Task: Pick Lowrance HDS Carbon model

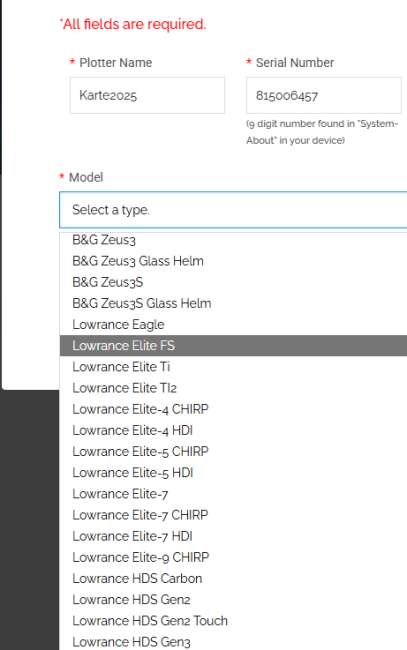Action: click(233, 578)
